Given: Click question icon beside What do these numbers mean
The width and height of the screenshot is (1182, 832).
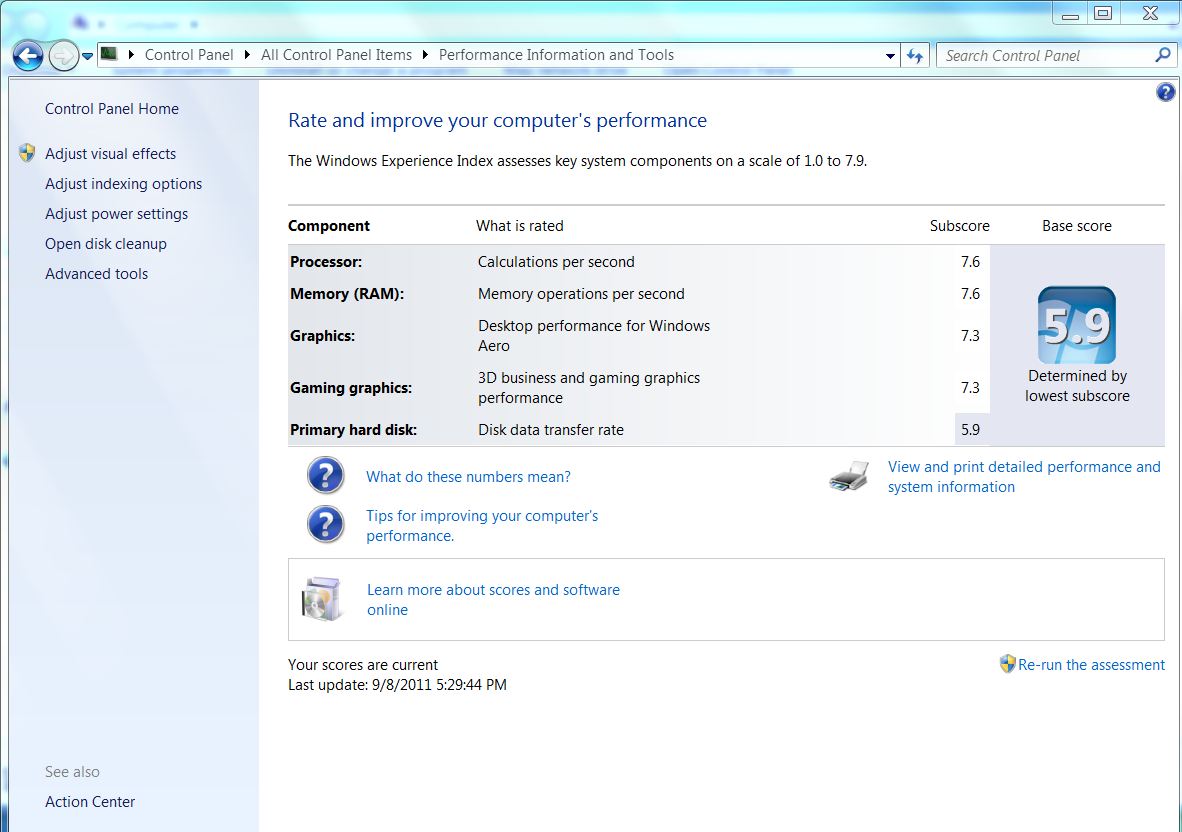Looking at the screenshot, I should point(326,476).
